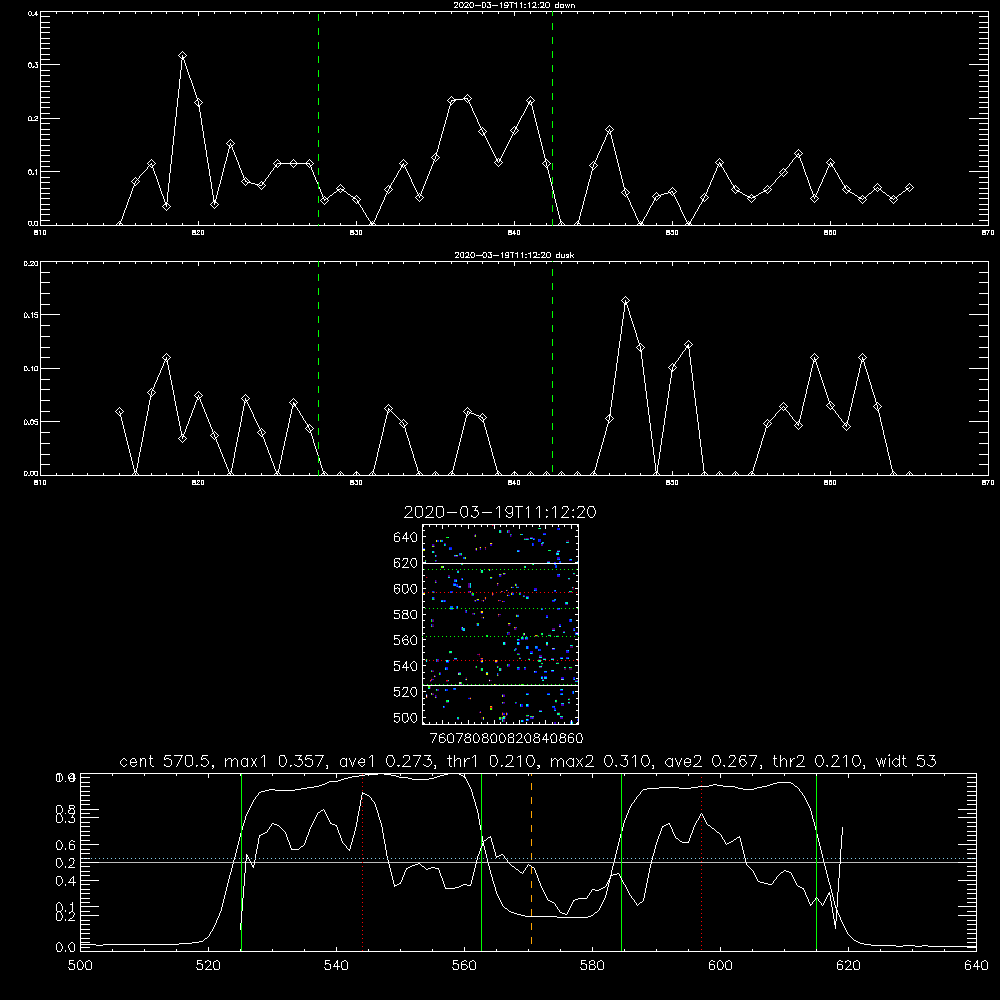
Task: Click bottom plot x-axis label "640"
Action: 976,966
